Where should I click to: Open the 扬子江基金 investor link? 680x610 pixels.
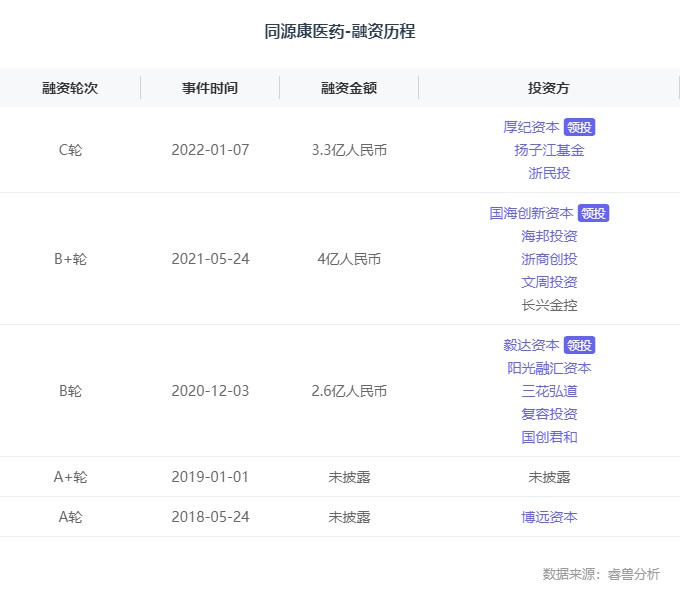[549, 150]
